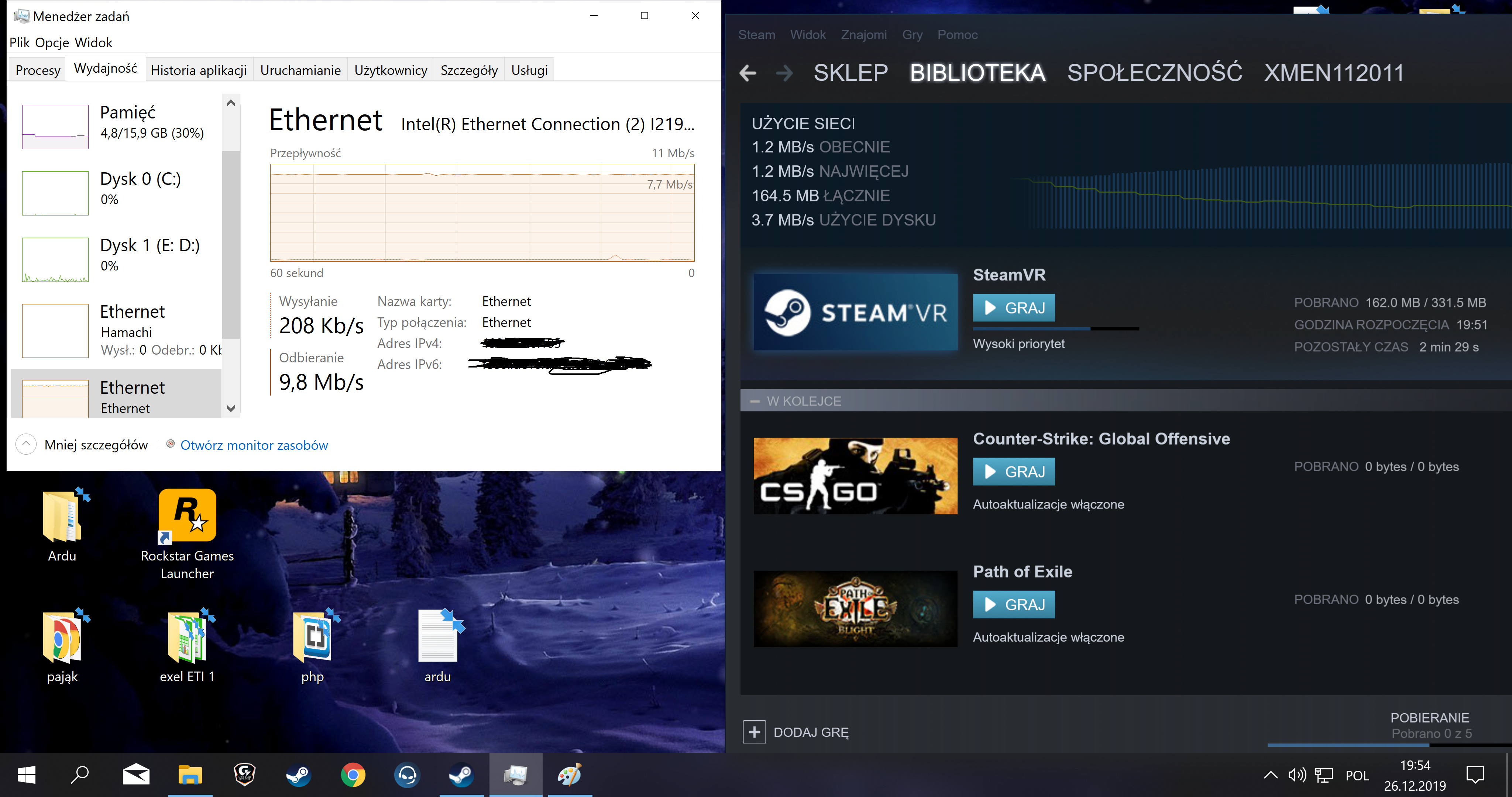Go back with Steam's left arrow

pyautogui.click(x=747, y=73)
